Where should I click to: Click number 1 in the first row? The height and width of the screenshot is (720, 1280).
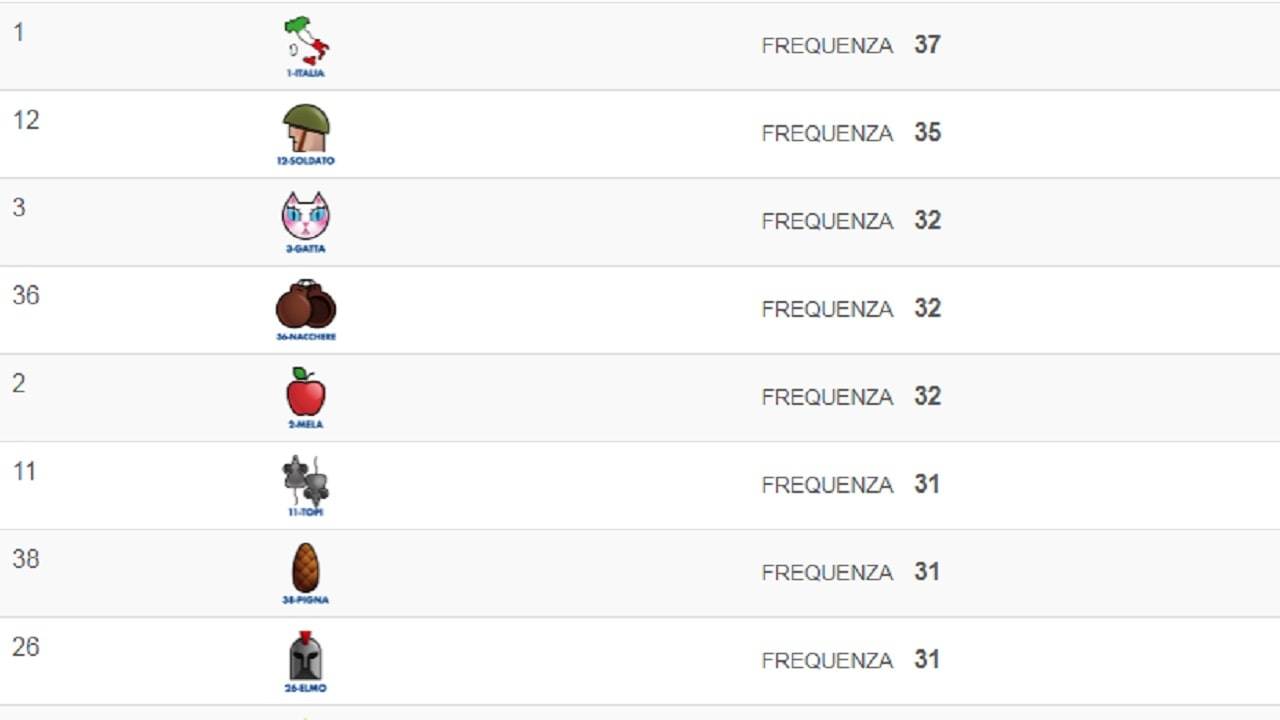pos(19,33)
